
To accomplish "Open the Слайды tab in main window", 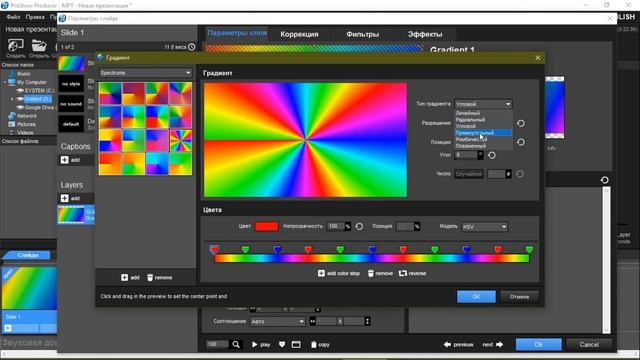I will (28, 255).
